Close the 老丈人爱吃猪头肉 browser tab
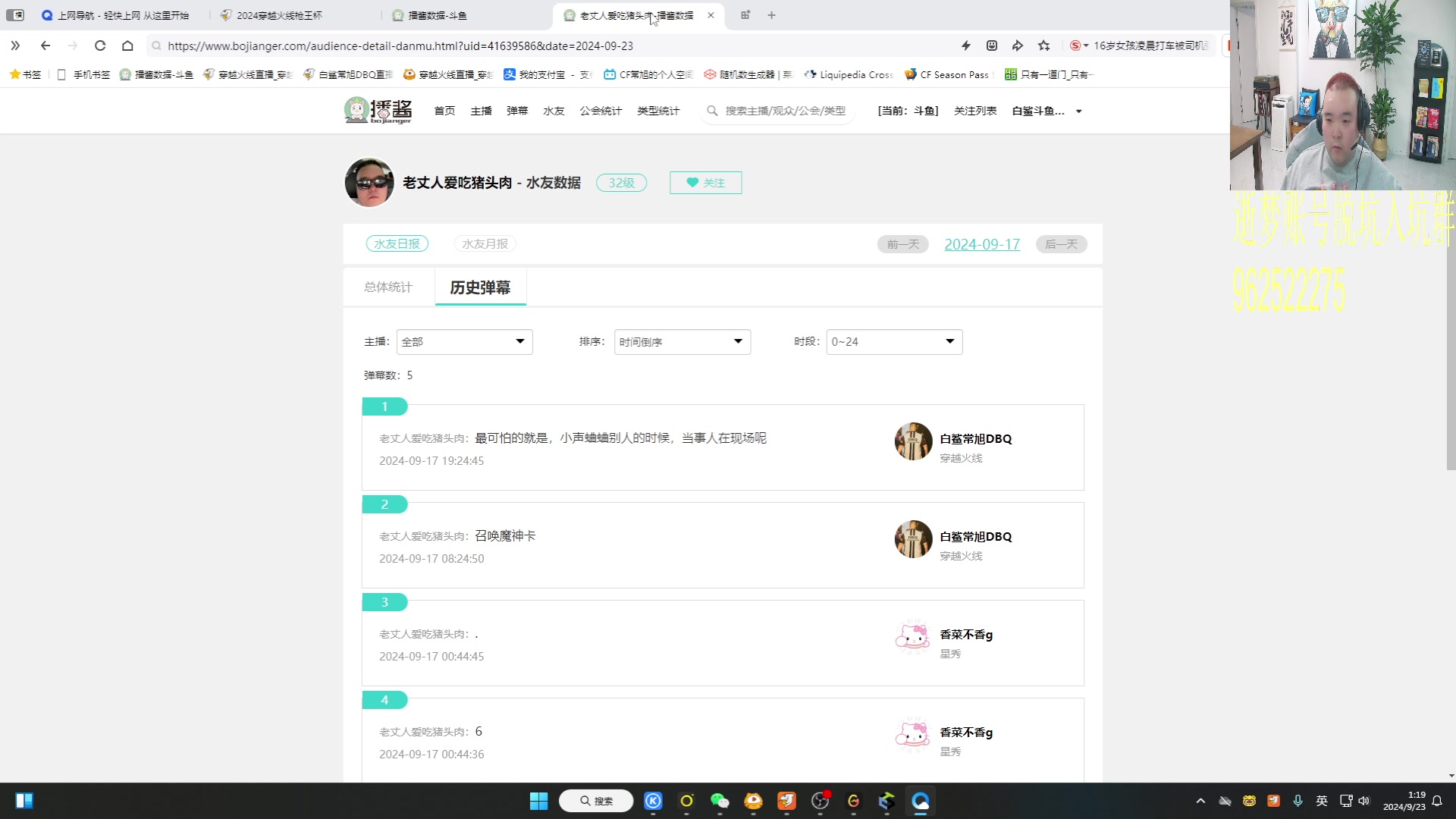 (711, 15)
